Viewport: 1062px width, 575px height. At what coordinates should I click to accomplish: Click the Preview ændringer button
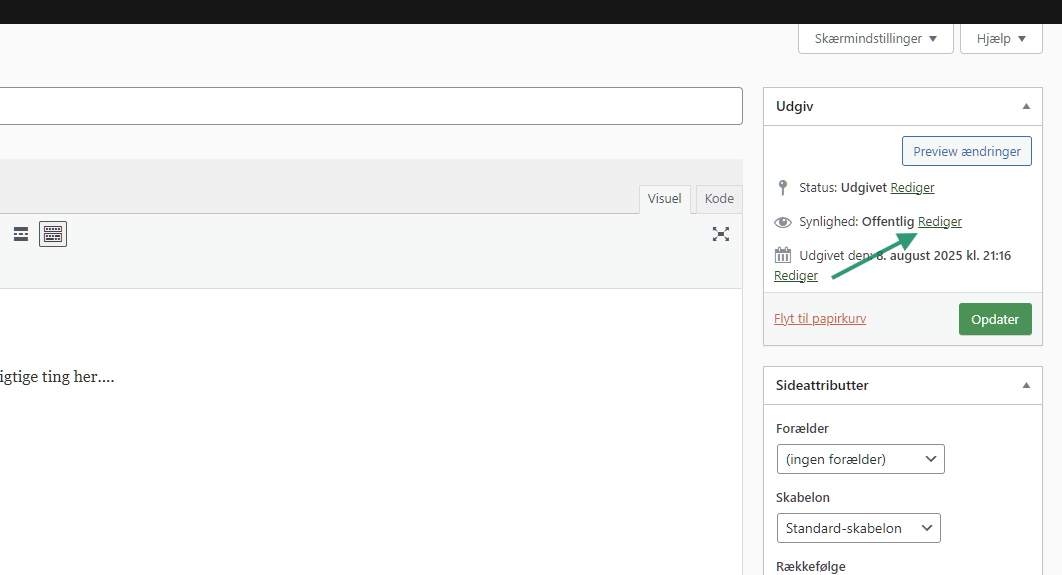[x=966, y=151]
